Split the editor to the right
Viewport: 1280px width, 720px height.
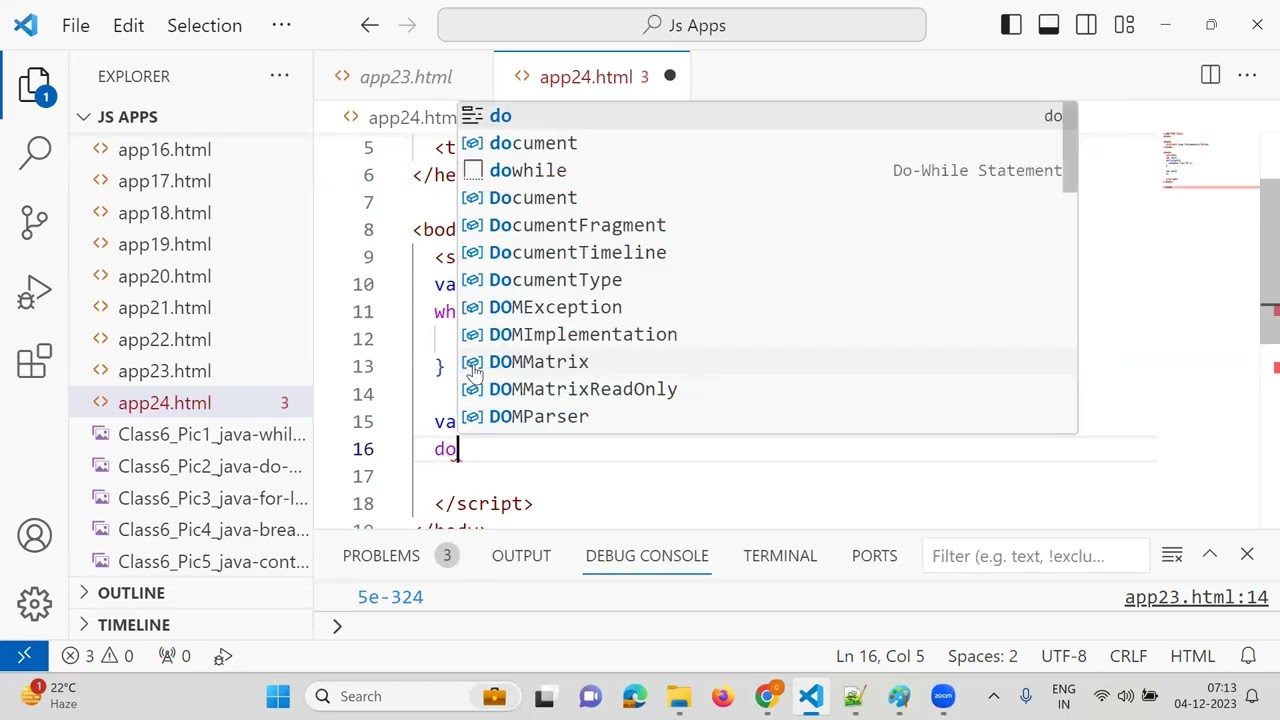click(1210, 75)
